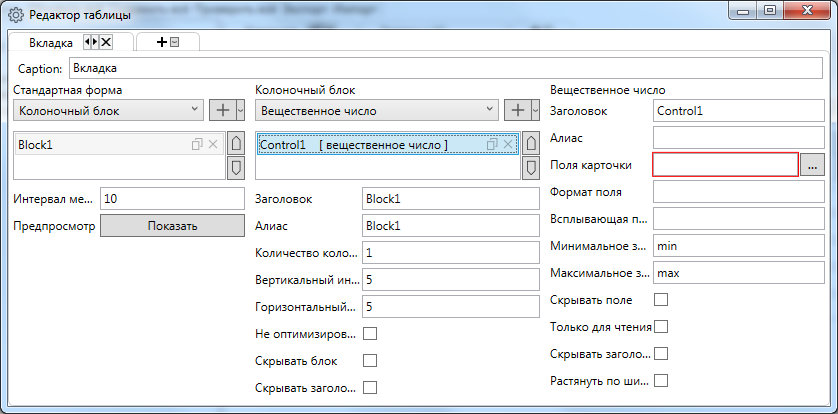838x414 pixels.
Task: Check the Скрывать поле option
Action: pos(660,299)
